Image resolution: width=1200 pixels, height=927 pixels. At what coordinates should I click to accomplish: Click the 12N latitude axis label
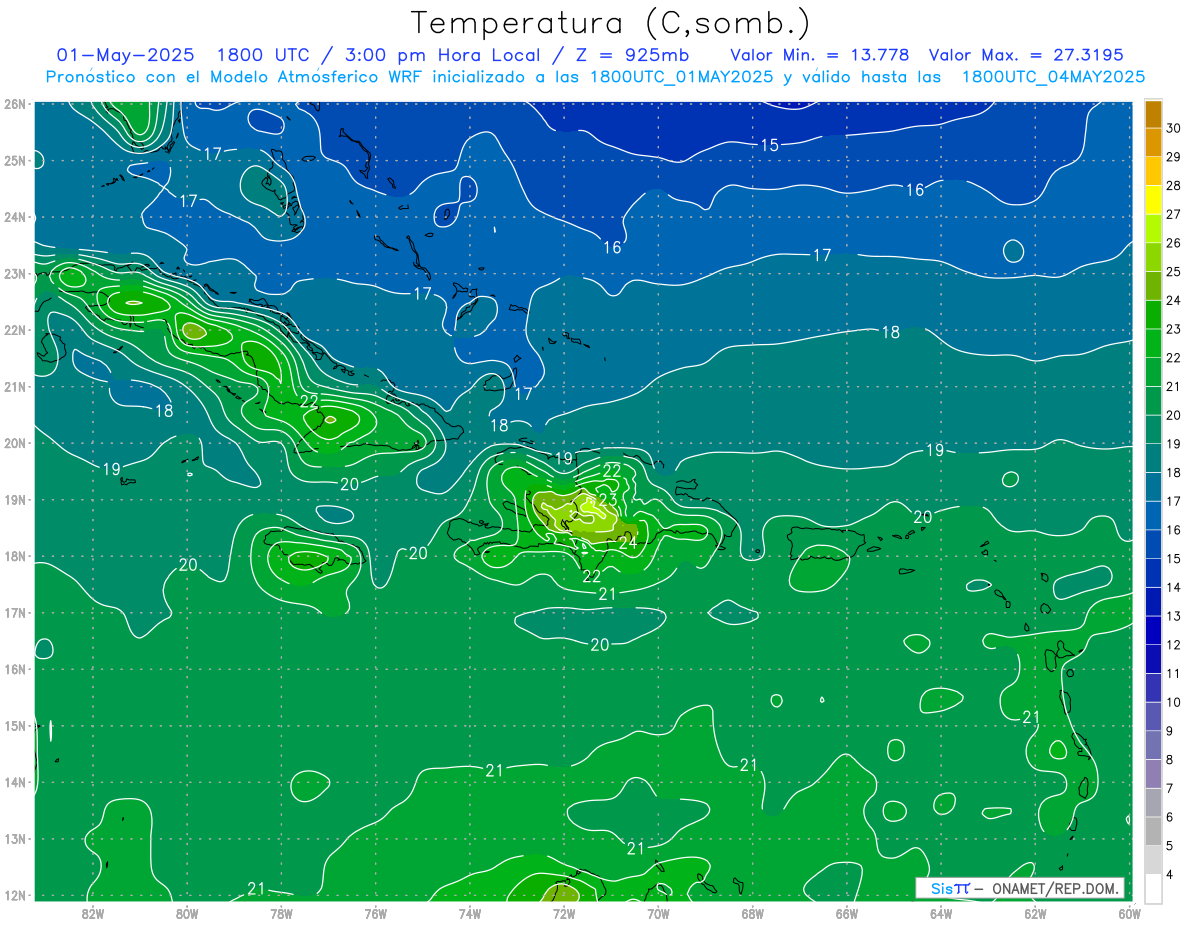point(15,895)
